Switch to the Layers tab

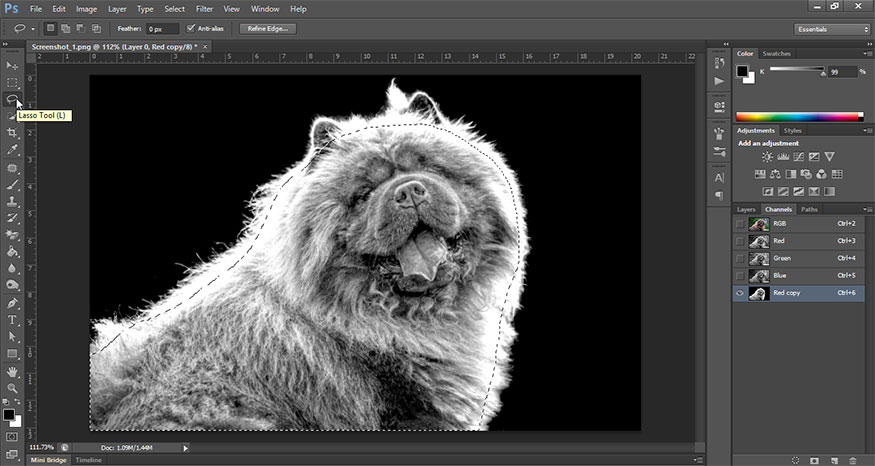(x=746, y=209)
